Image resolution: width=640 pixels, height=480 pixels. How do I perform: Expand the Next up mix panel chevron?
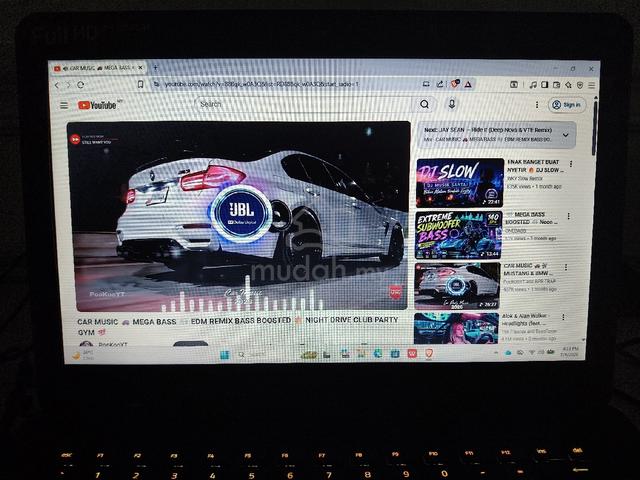[x=565, y=135]
